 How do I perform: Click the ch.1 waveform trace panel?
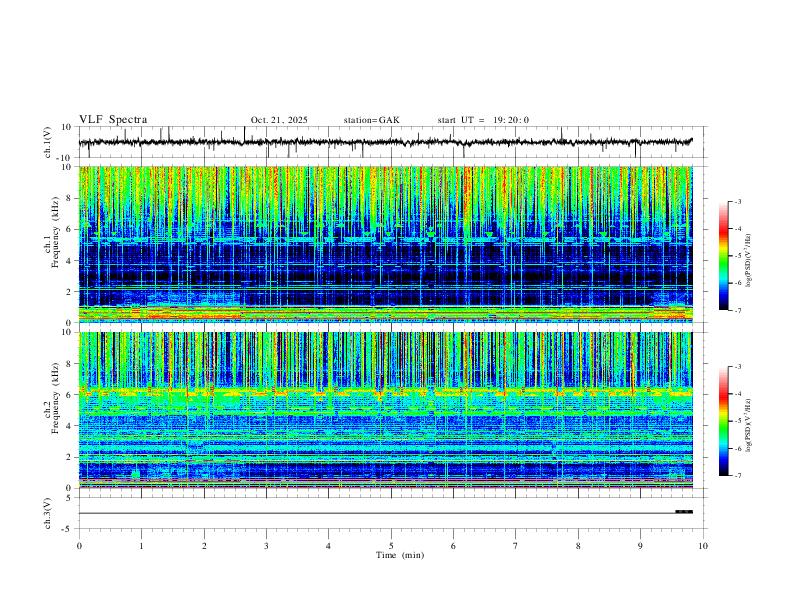tap(393, 142)
